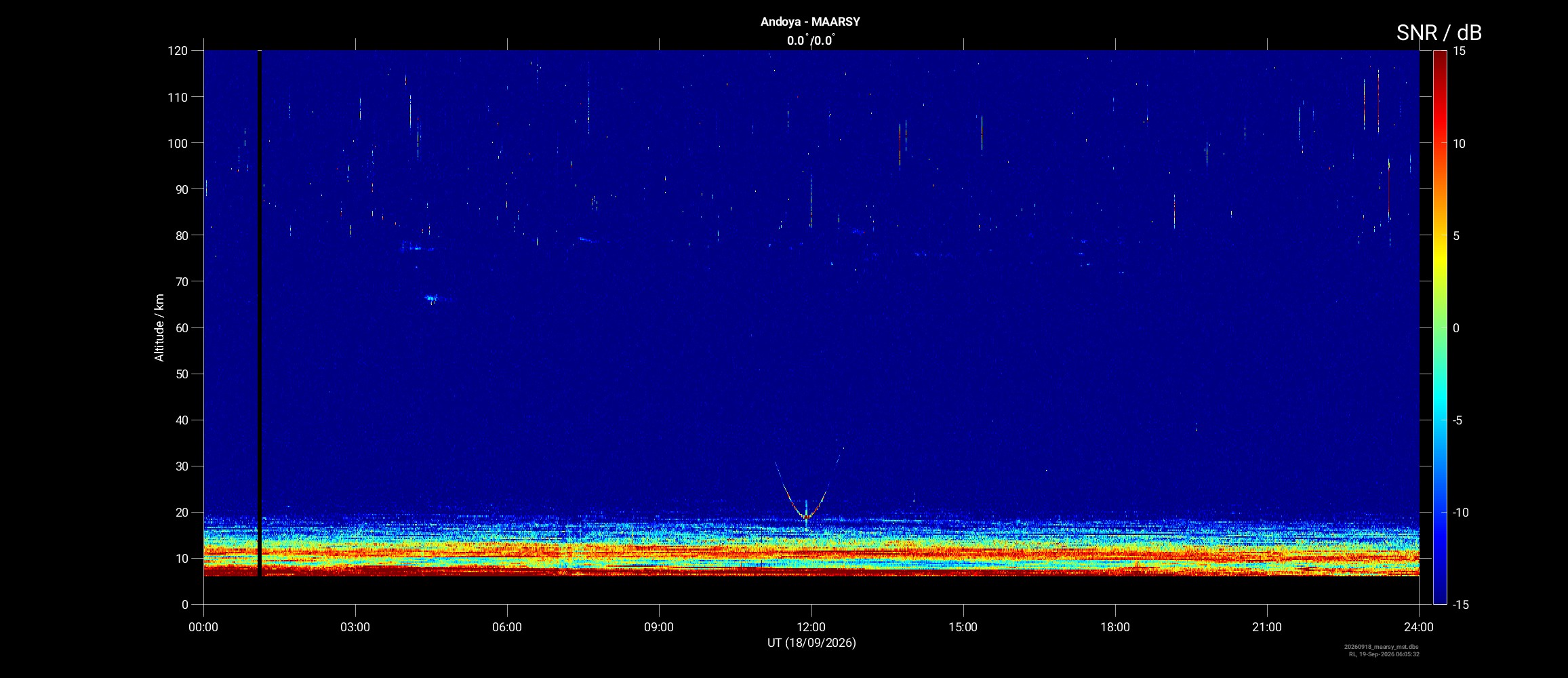Click the "60" altitude tick label

(x=182, y=327)
